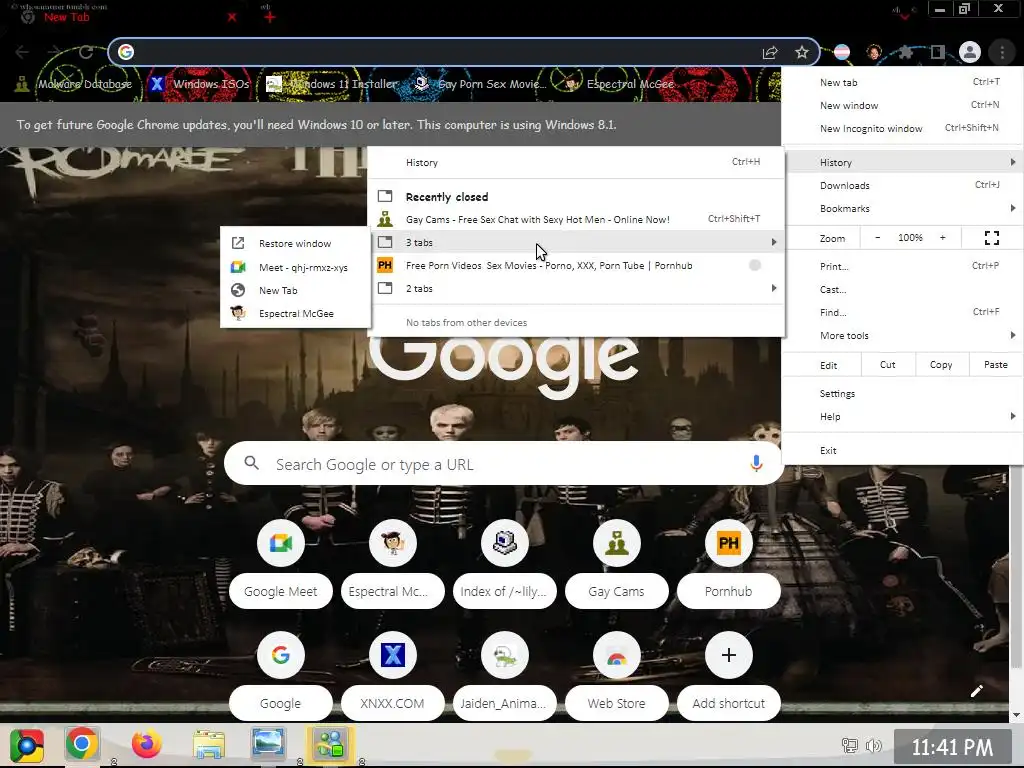Click the magnifier icon in search box
This screenshot has width=1024, height=768.
(251, 464)
